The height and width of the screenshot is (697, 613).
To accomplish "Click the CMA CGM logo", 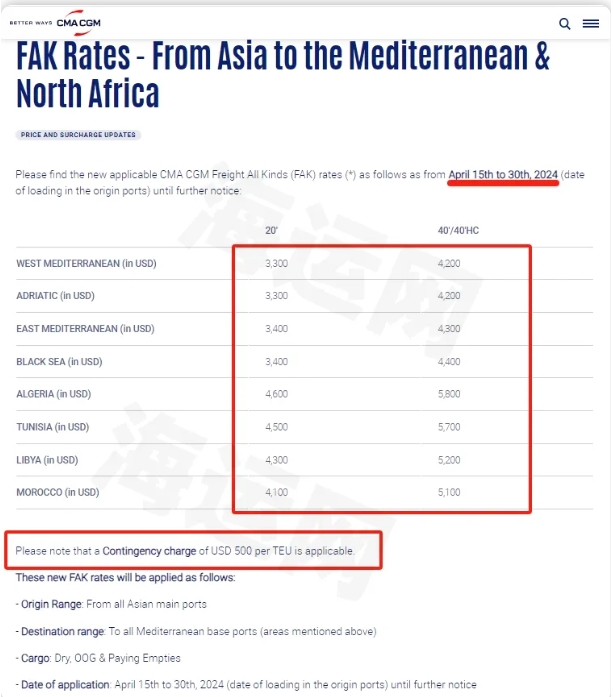I will click(x=55, y=23).
